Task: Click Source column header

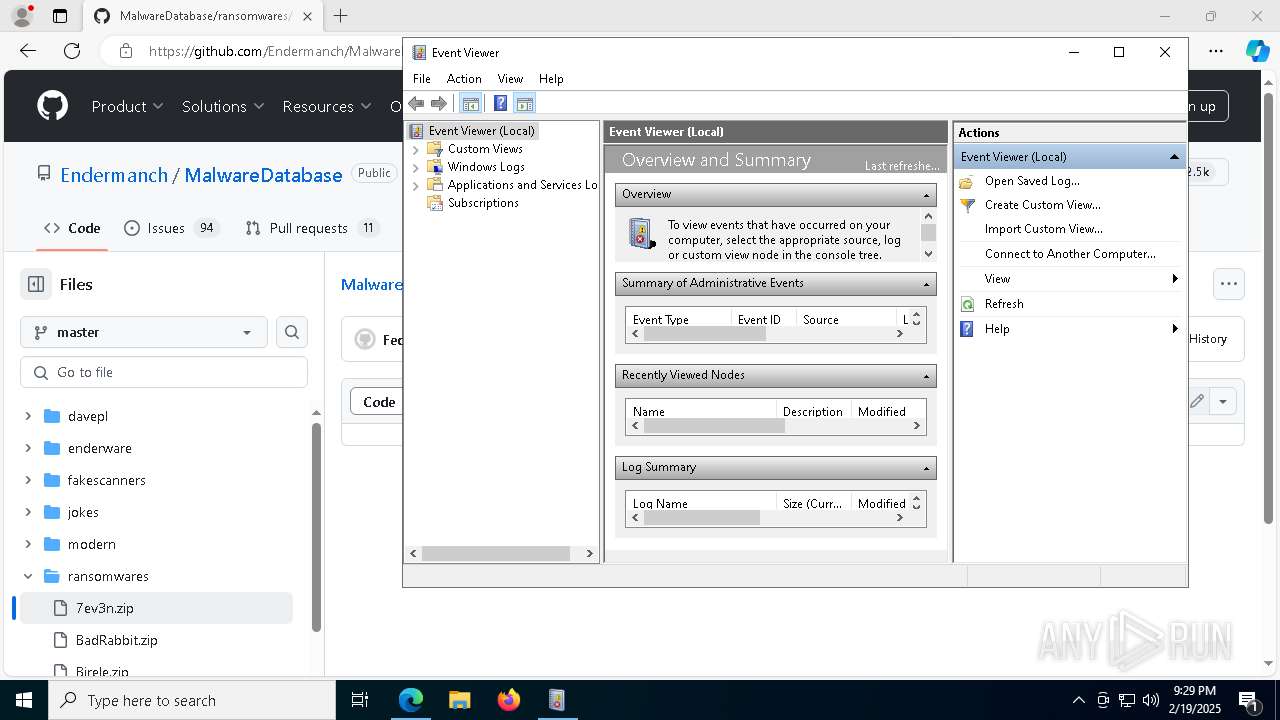Action: [846, 320]
